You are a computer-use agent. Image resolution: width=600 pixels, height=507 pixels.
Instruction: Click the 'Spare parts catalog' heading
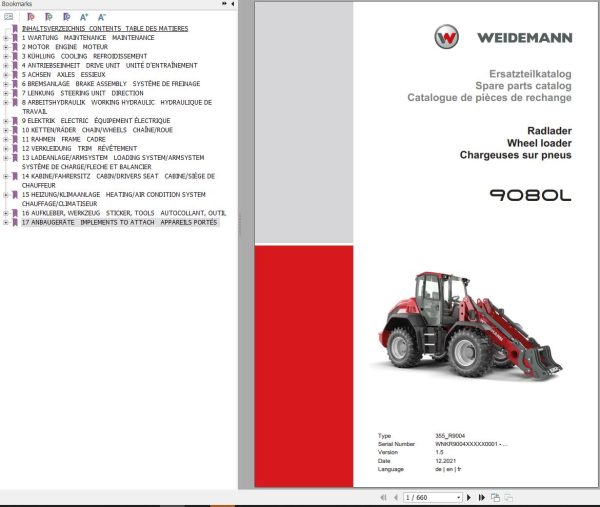[523, 86]
